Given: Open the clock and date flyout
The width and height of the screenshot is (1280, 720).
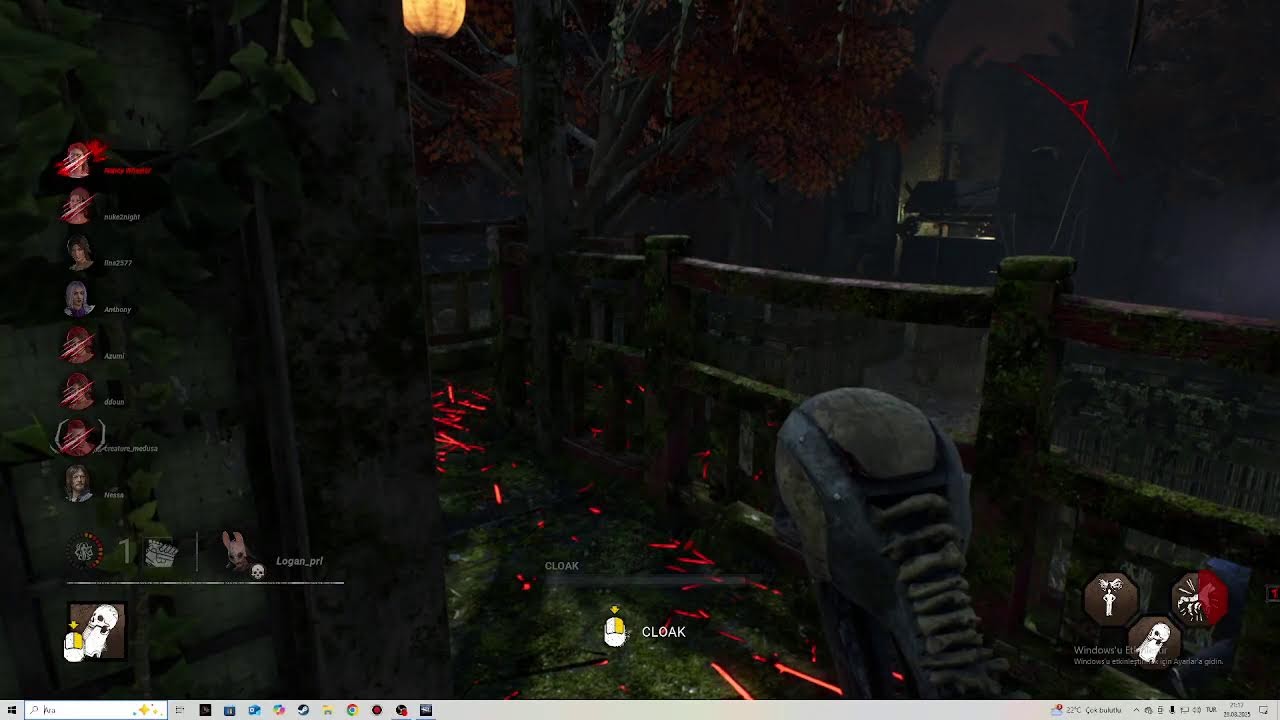Looking at the screenshot, I should click(1237, 710).
